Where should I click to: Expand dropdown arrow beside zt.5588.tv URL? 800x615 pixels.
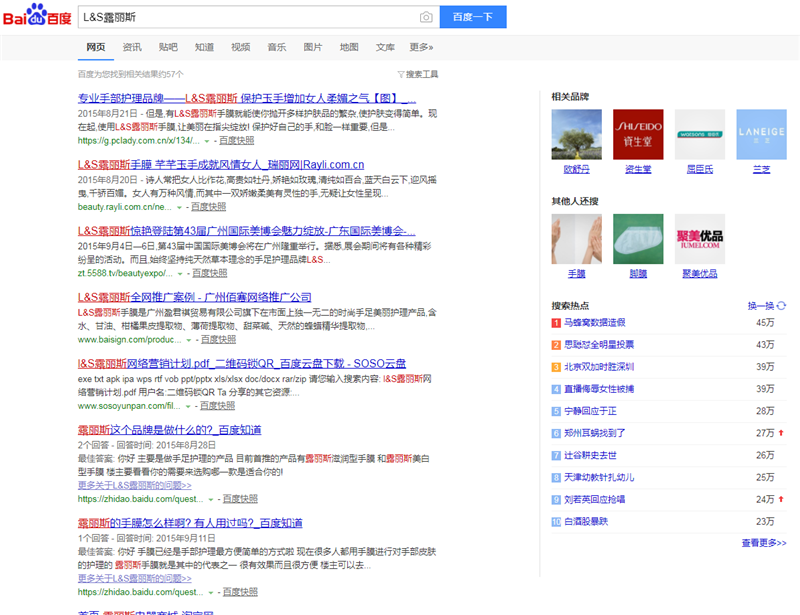click(180, 274)
